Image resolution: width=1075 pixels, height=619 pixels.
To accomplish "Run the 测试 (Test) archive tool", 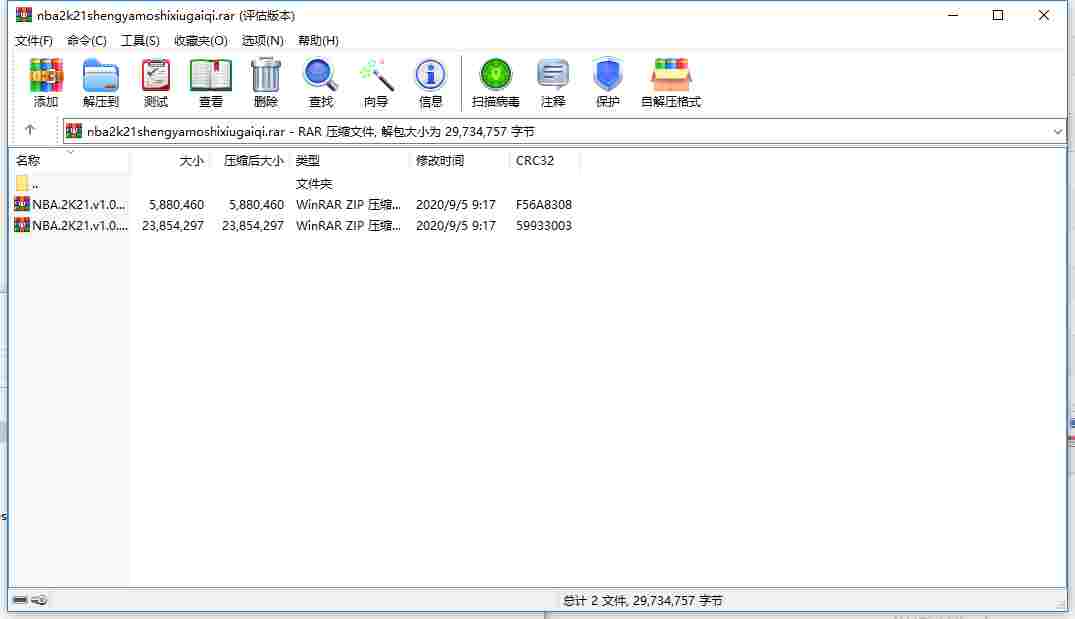I will coord(156,75).
